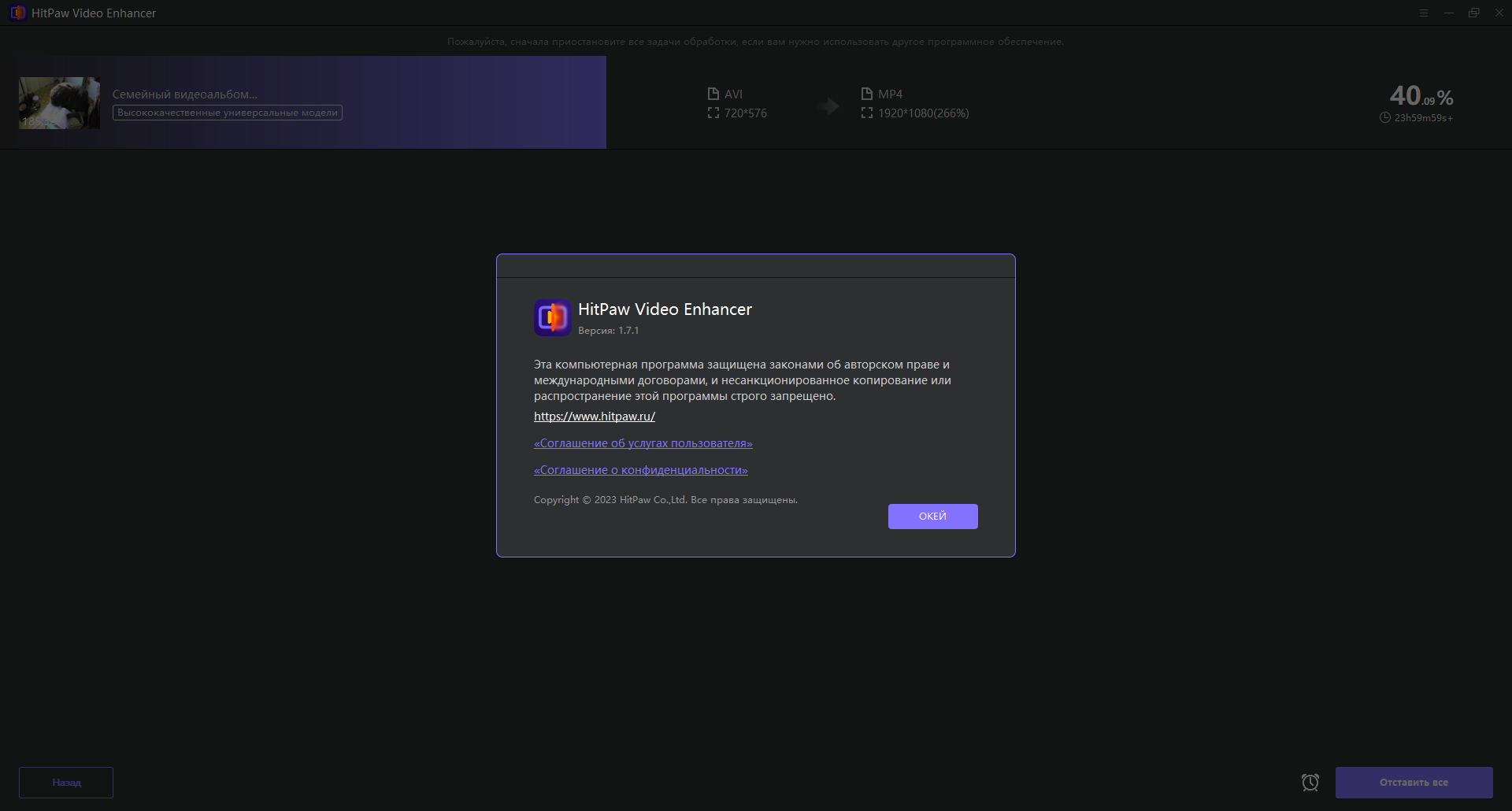
Task: Click the Версия: 1.7.1 text
Action: click(609, 331)
